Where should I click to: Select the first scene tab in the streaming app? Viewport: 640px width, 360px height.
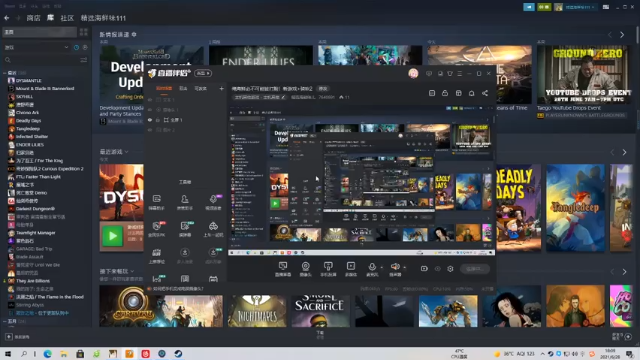pos(164,88)
